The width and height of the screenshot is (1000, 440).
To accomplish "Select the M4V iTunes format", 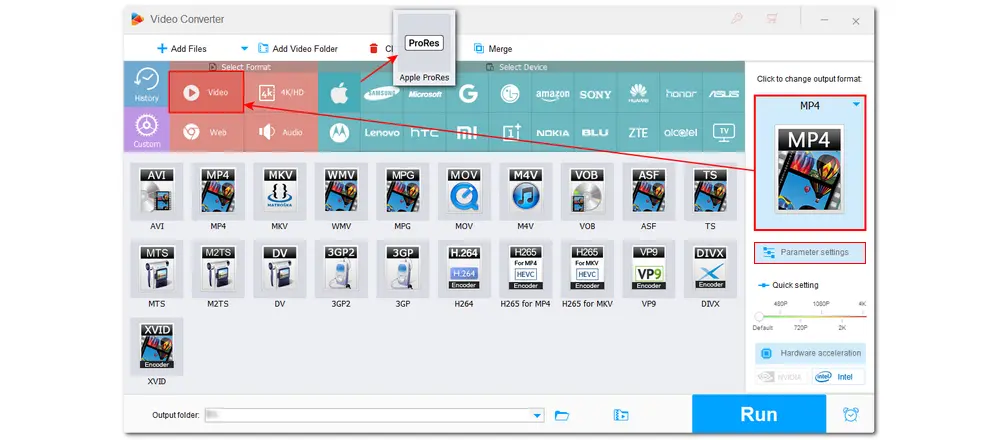I will [526, 191].
